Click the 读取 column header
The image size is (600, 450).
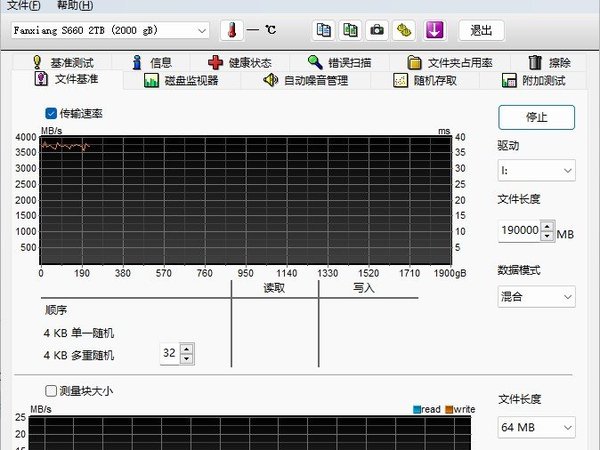[x=274, y=288]
